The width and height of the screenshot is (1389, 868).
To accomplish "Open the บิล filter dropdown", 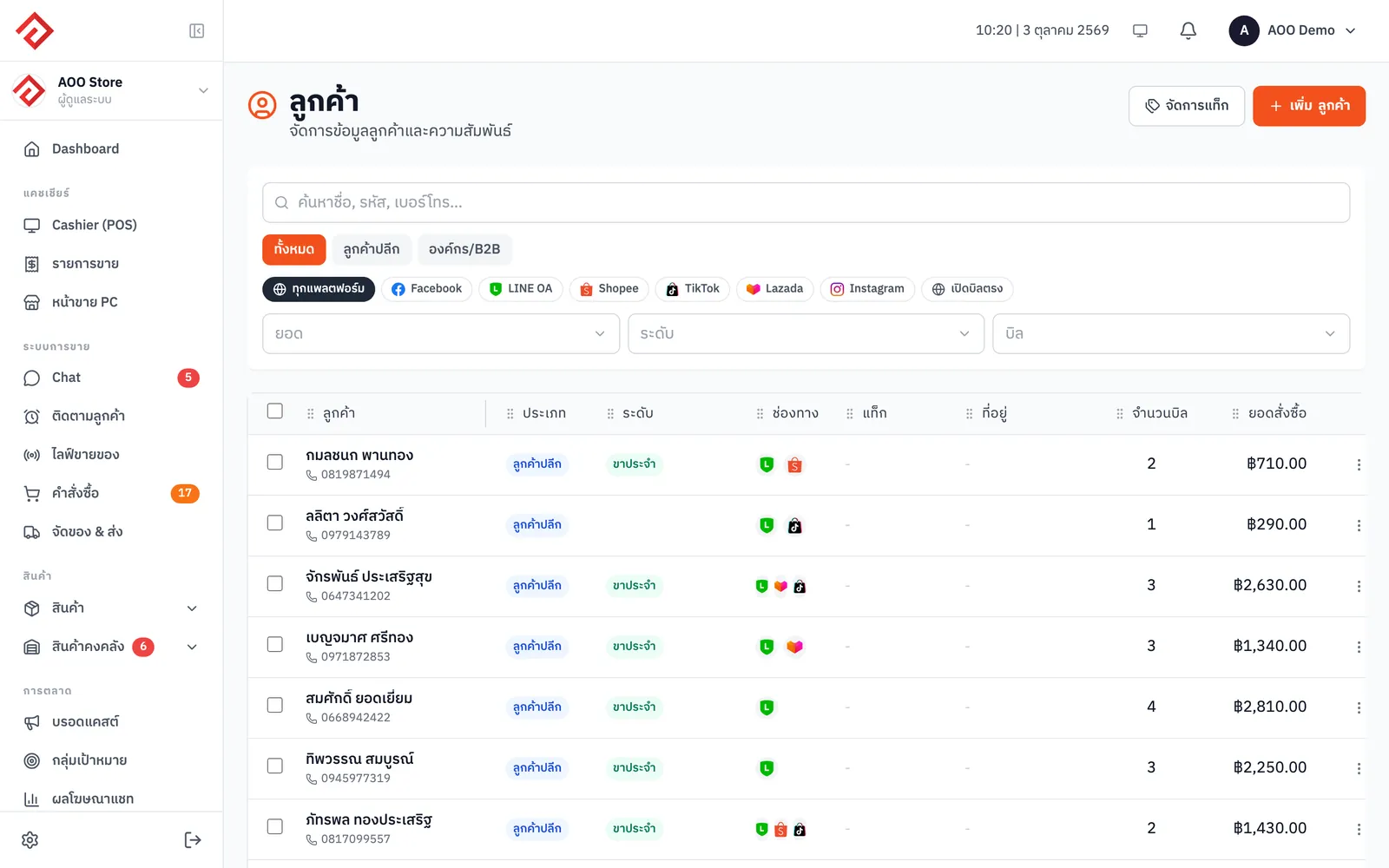I will 1171,334.
